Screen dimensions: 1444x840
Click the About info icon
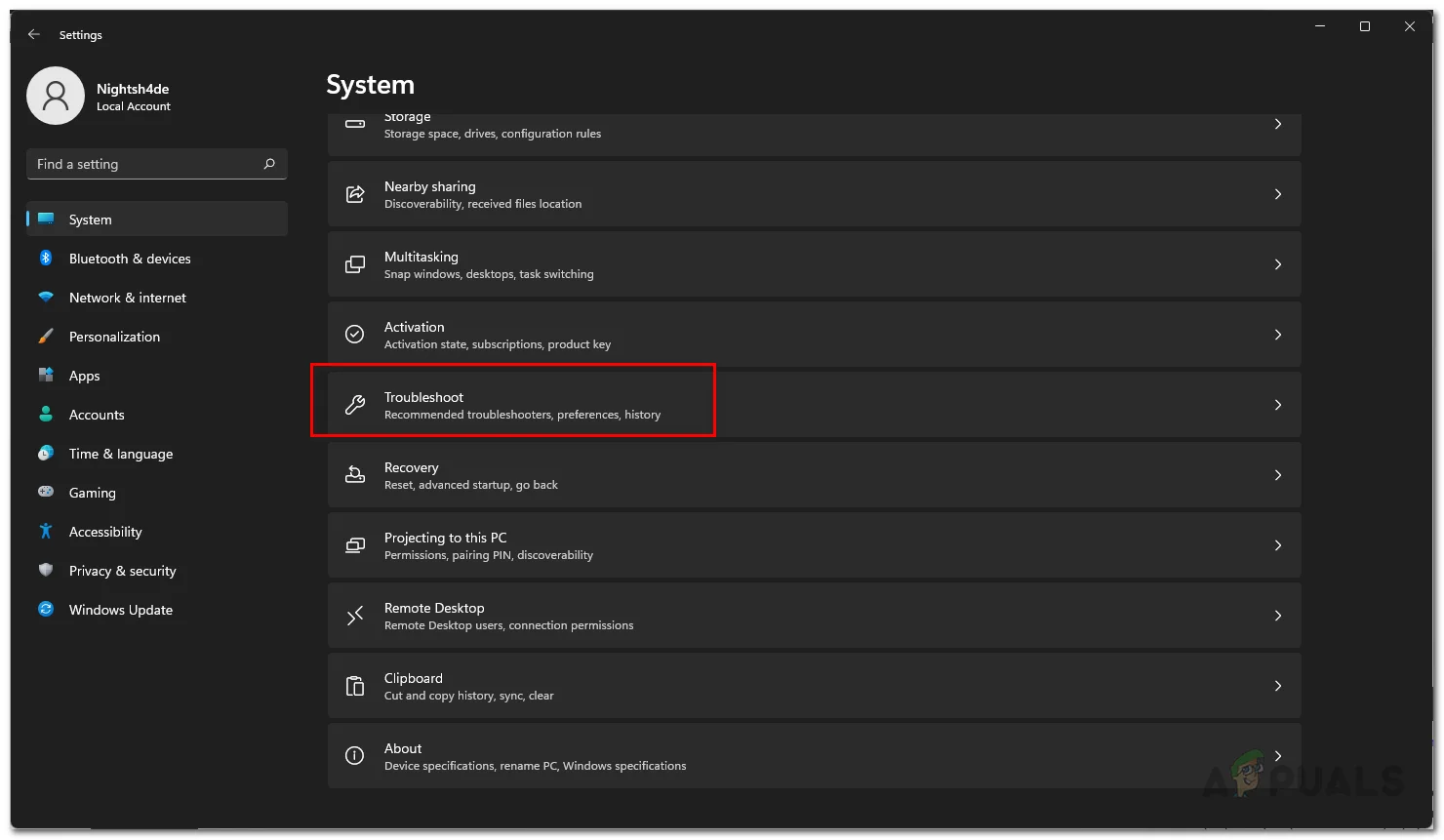point(355,756)
